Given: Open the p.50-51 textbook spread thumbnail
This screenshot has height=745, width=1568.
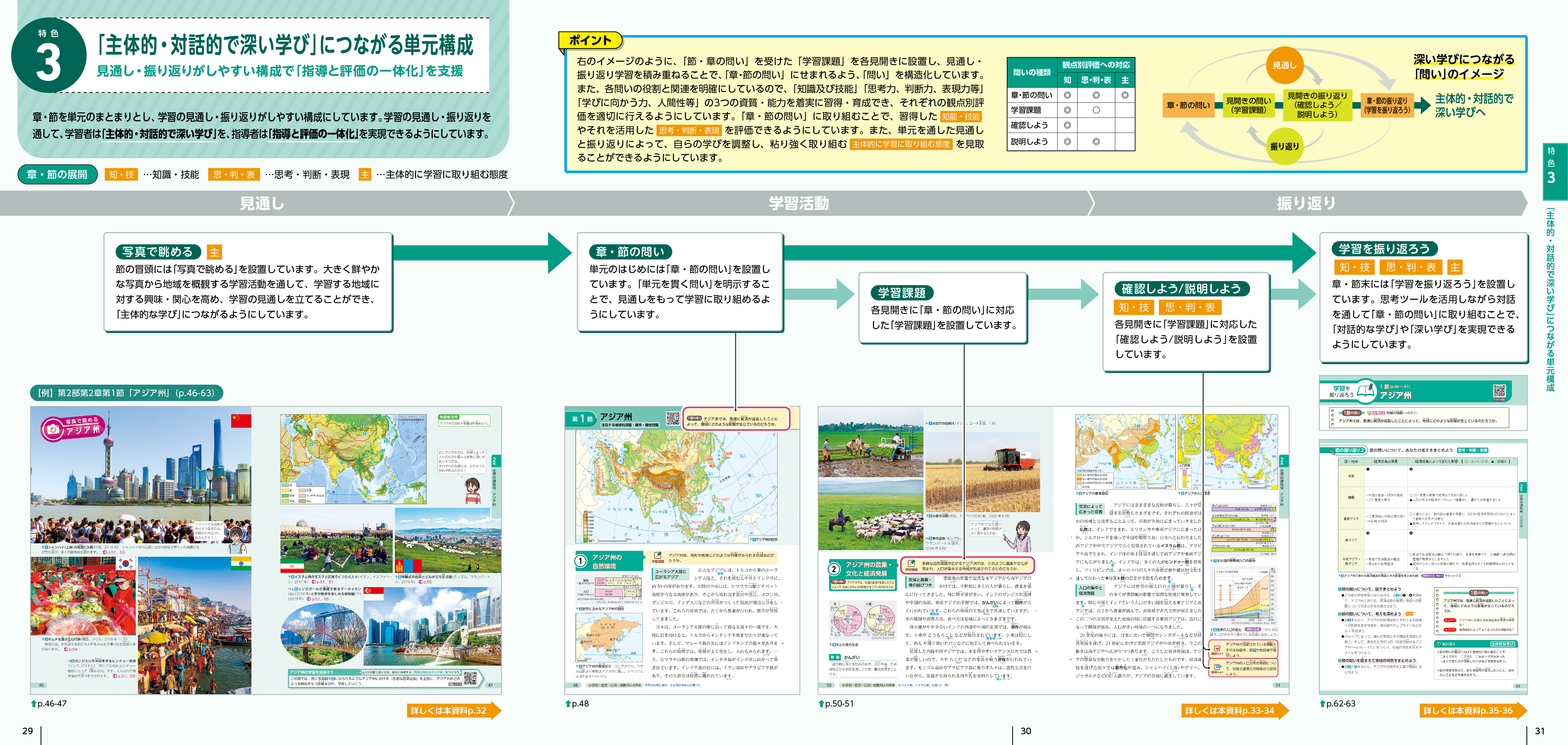Looking at the screenshot, I should pos(1053,551).
